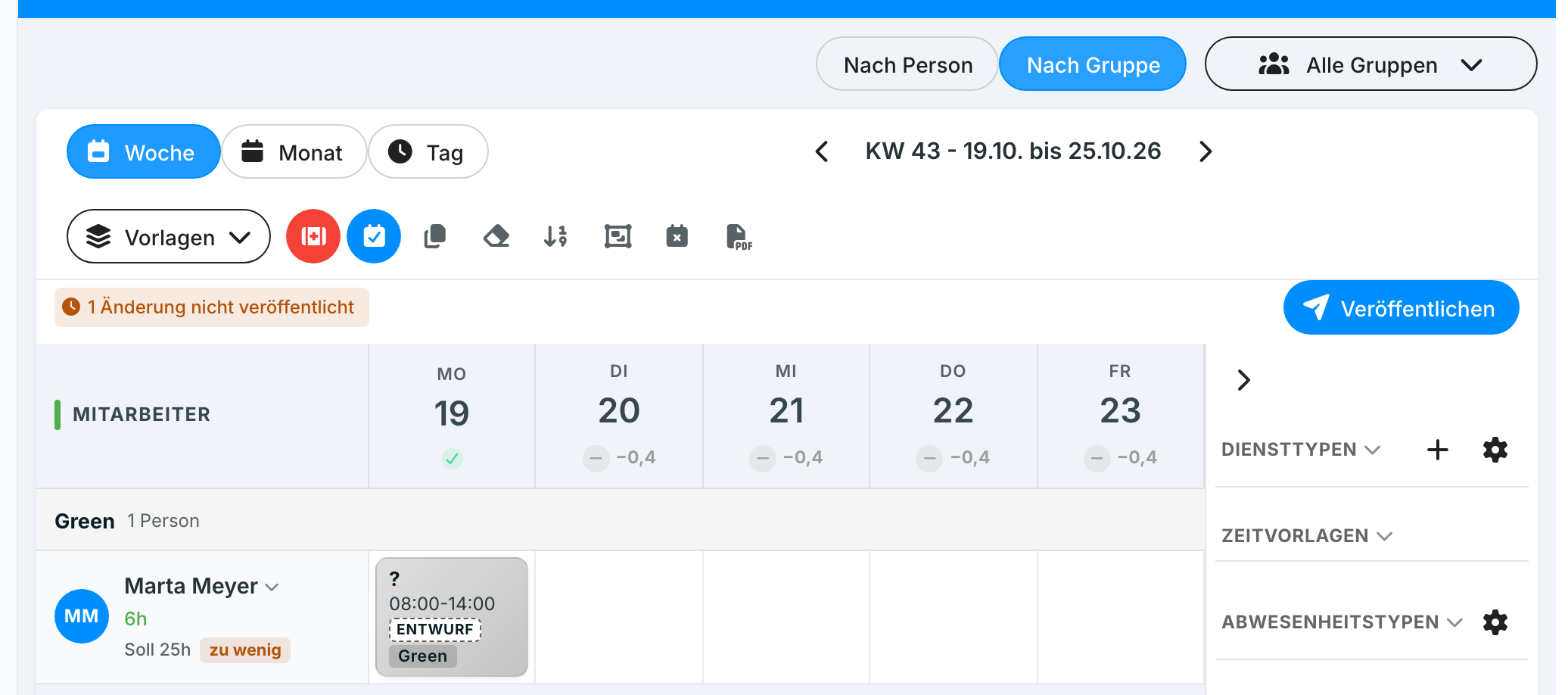Select the Monat tab
Screen dimensions: 1568x695
click(294, 152)
